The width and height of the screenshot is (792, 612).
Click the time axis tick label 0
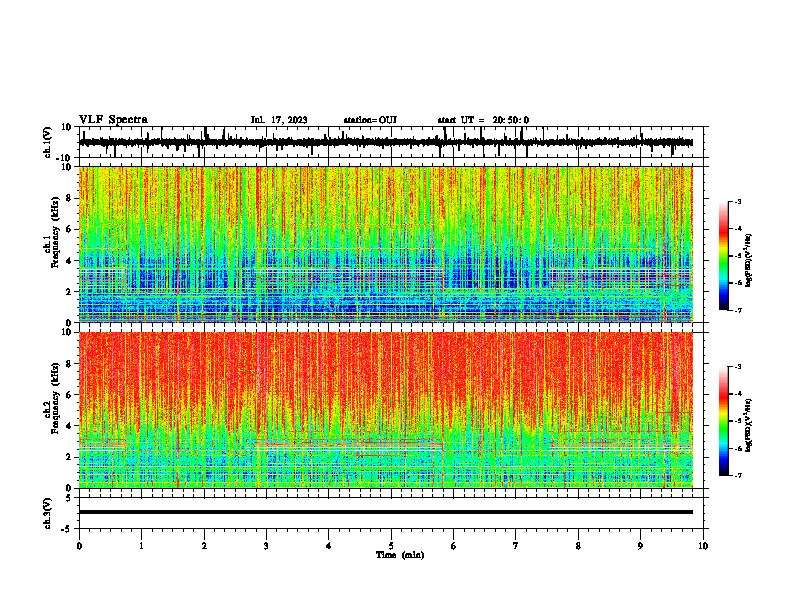coord(79,546)
